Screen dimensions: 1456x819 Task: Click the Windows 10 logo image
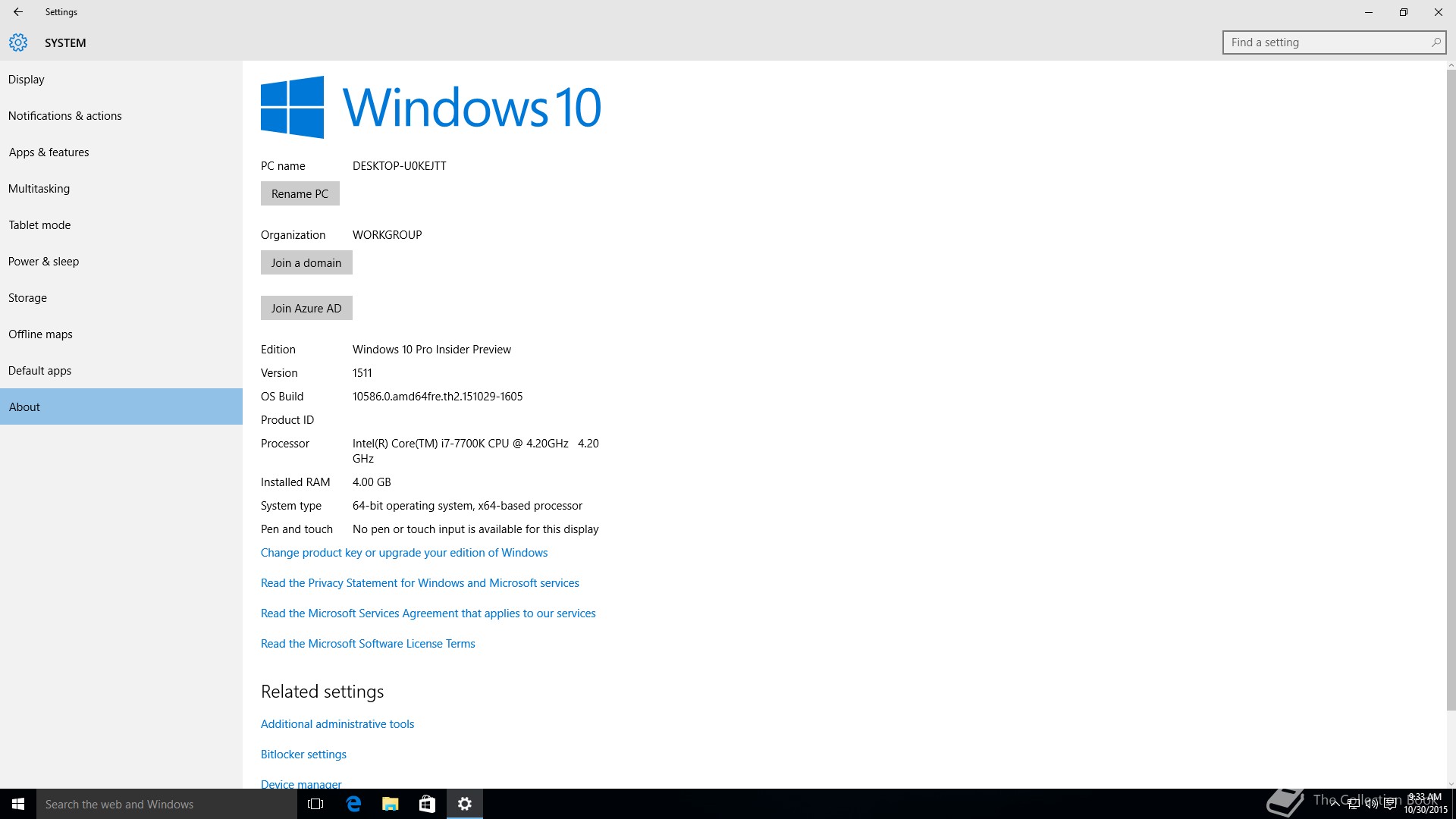(x=431, y=107)
